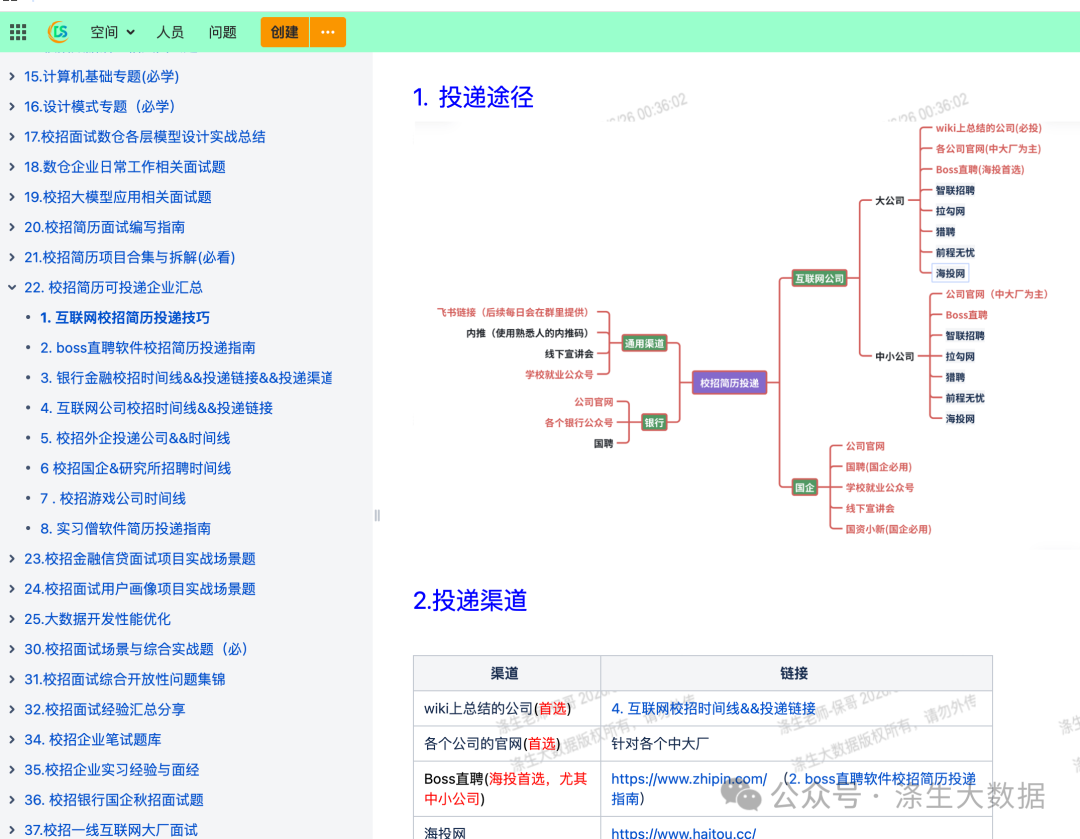Viewport: 1080px width, 839px height.
Task: Open page 15.计算机基础专题(必学)
Action: tap(101, 76)
